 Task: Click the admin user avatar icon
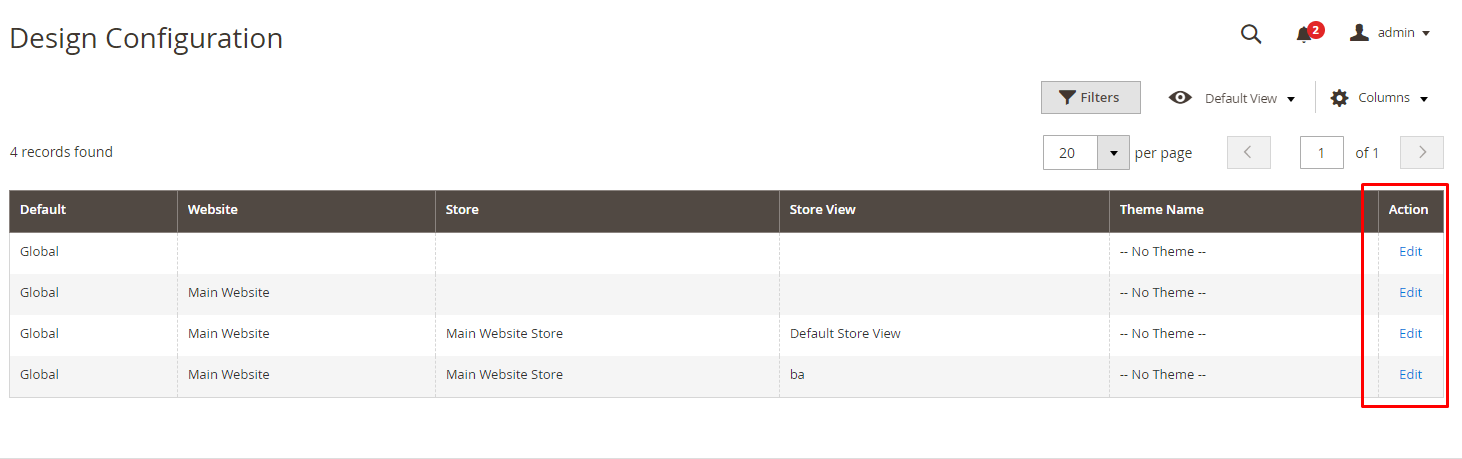[1359, 33]
